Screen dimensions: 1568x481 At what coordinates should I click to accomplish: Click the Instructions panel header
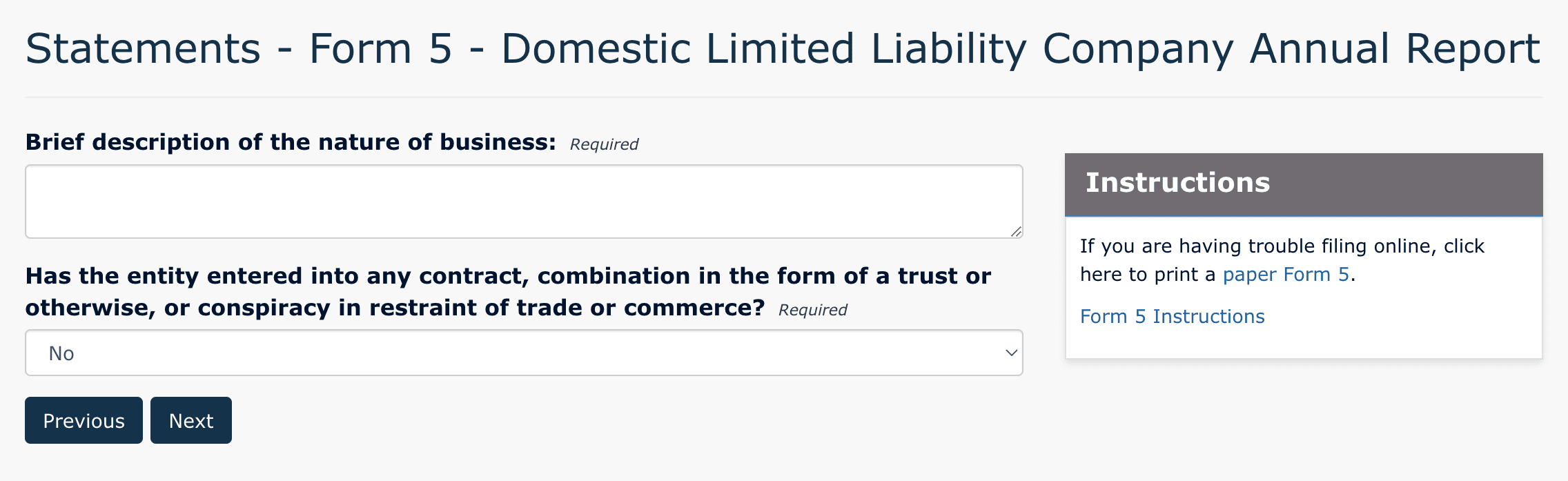[x=1177, y=183]
